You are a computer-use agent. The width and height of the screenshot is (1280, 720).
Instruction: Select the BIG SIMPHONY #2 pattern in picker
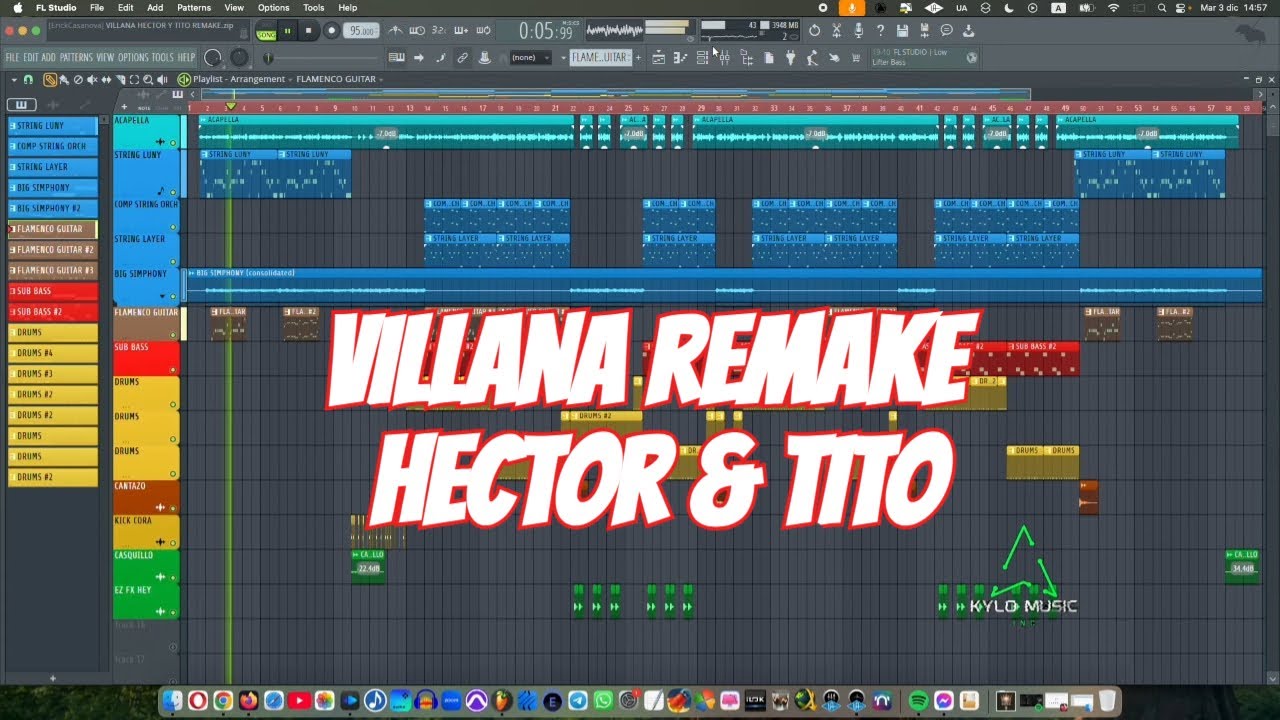pos(53,208)
